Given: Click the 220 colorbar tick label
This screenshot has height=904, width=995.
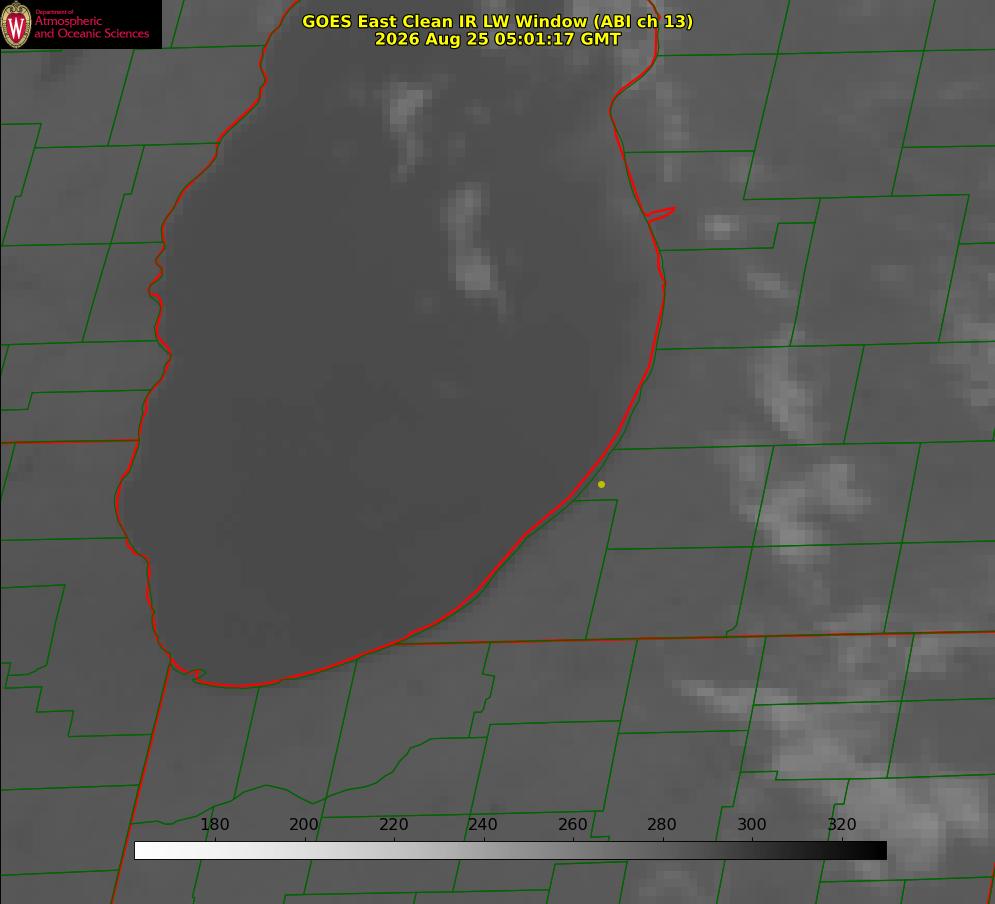Looking at the screenshot, I should point(393,824).
